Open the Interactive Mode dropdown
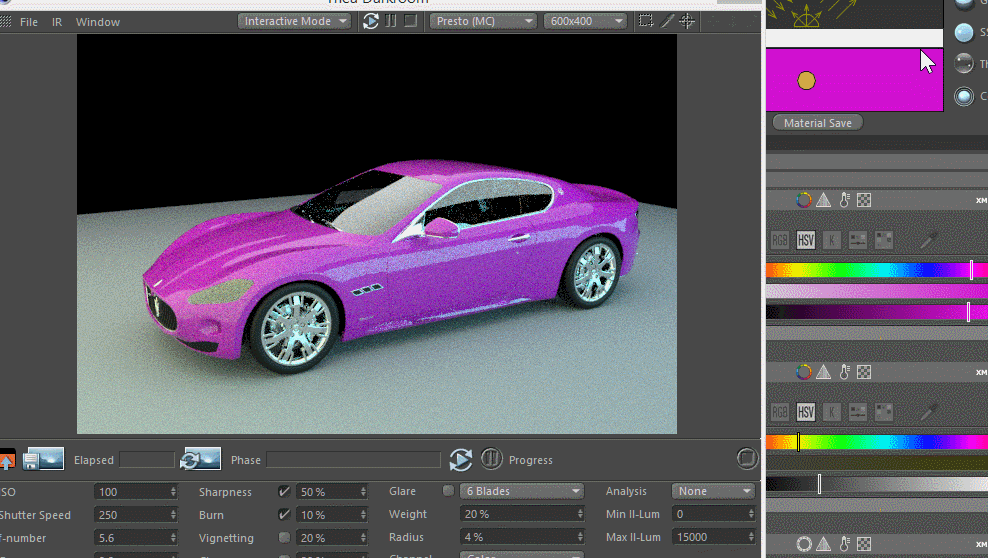Viewport: 988px width, 558px height. click(x=294, y=21)
